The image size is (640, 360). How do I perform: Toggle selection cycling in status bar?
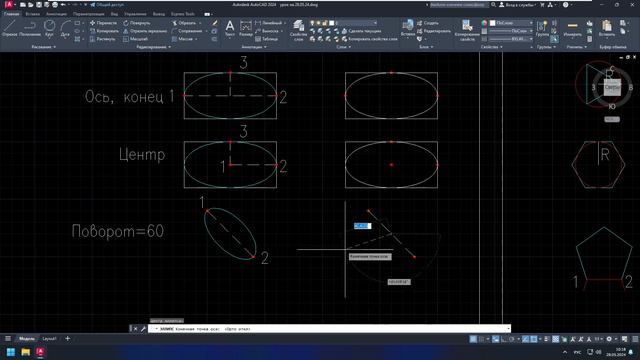click(564, 339)
